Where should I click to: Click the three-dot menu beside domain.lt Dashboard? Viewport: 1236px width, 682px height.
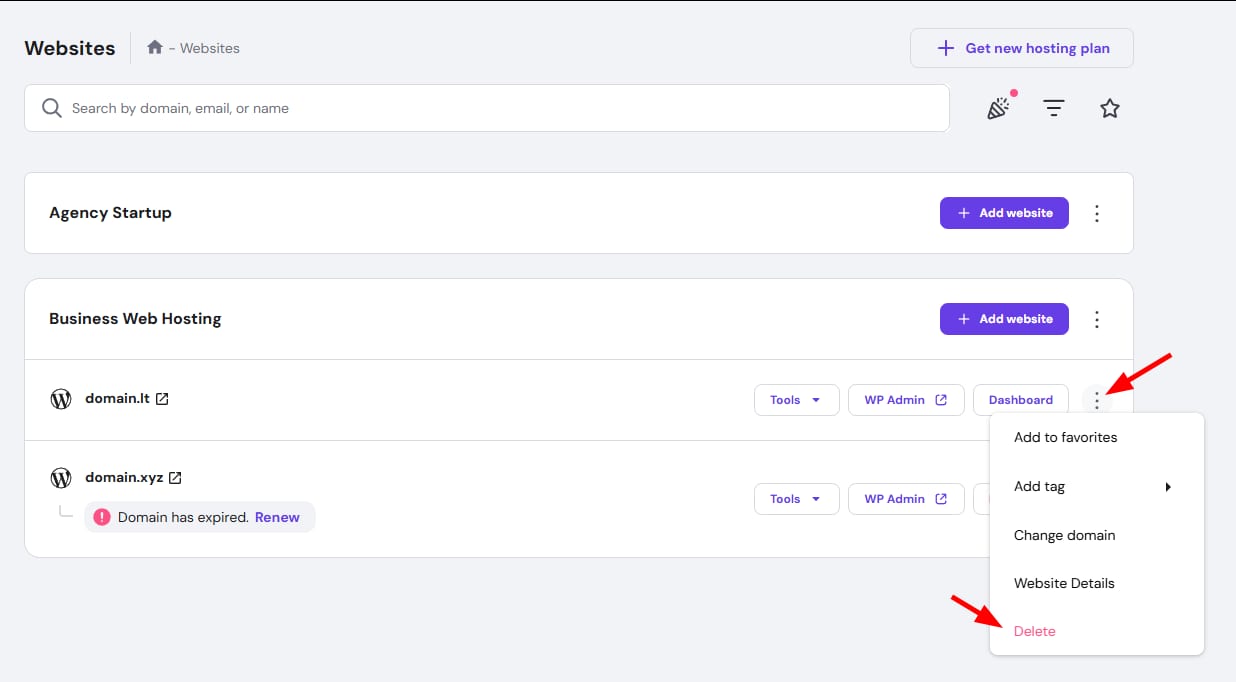pos(1097,400)
